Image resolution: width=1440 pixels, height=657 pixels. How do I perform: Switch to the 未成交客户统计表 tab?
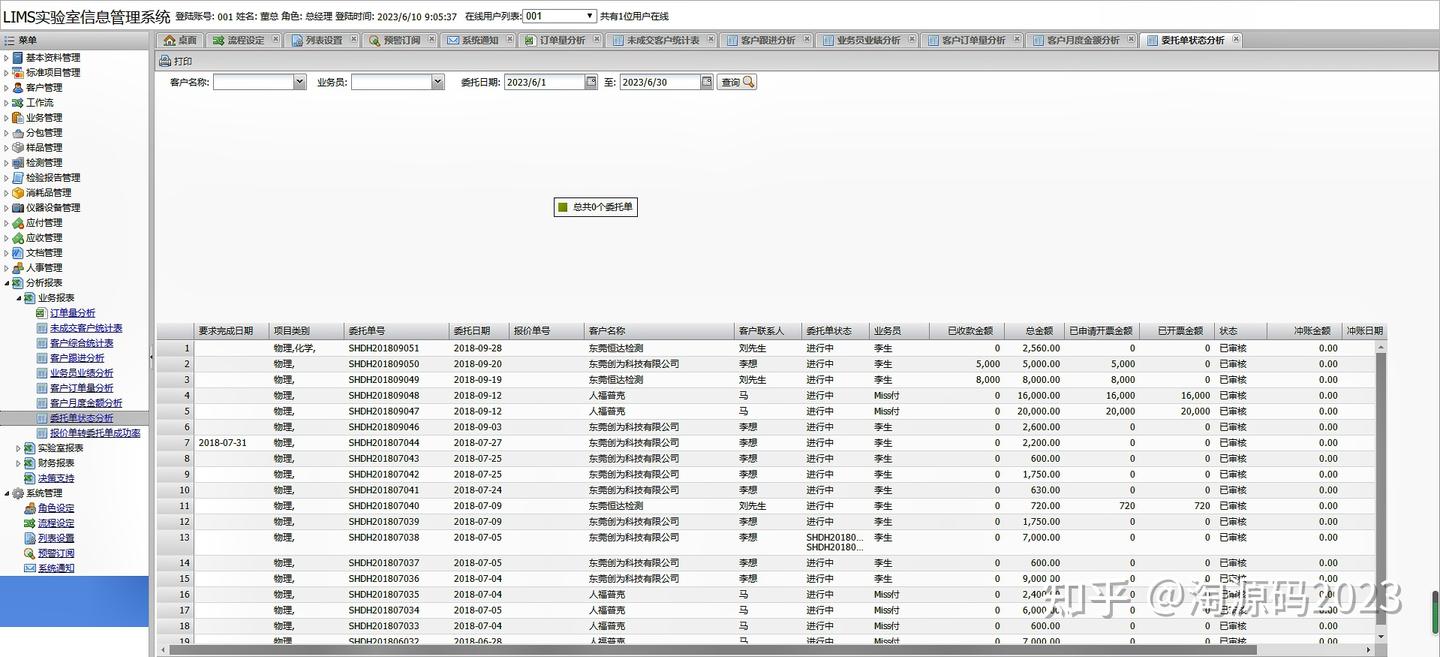(x=661, y=40)
